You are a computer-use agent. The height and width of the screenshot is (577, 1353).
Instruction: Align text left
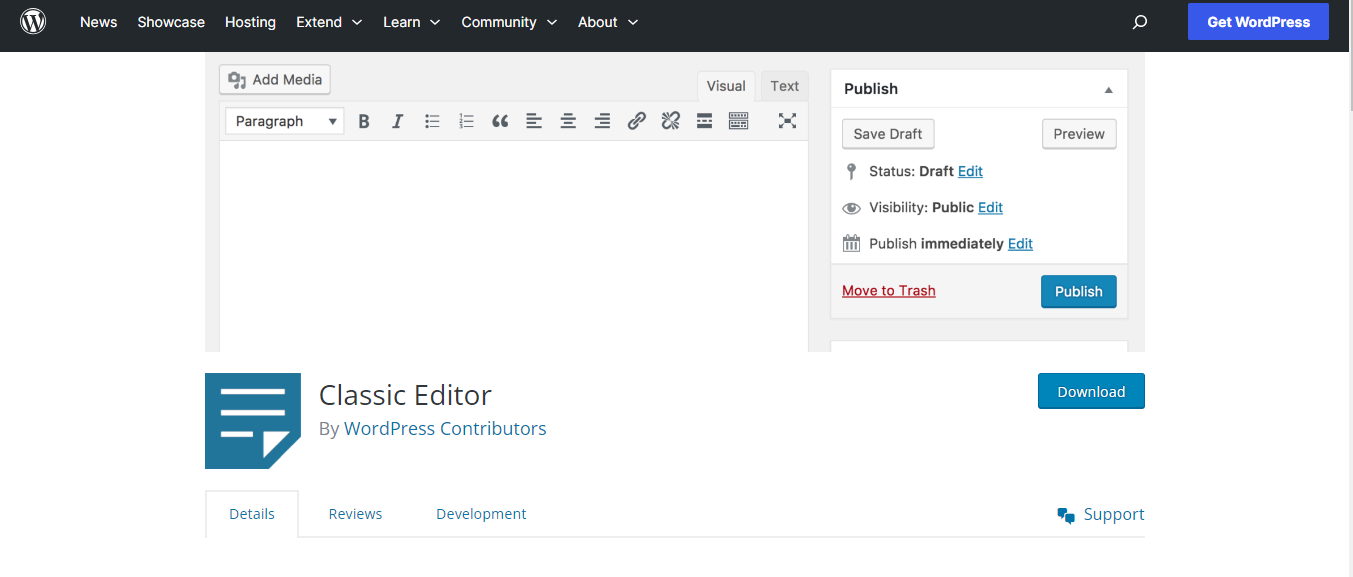click(534, 121)
